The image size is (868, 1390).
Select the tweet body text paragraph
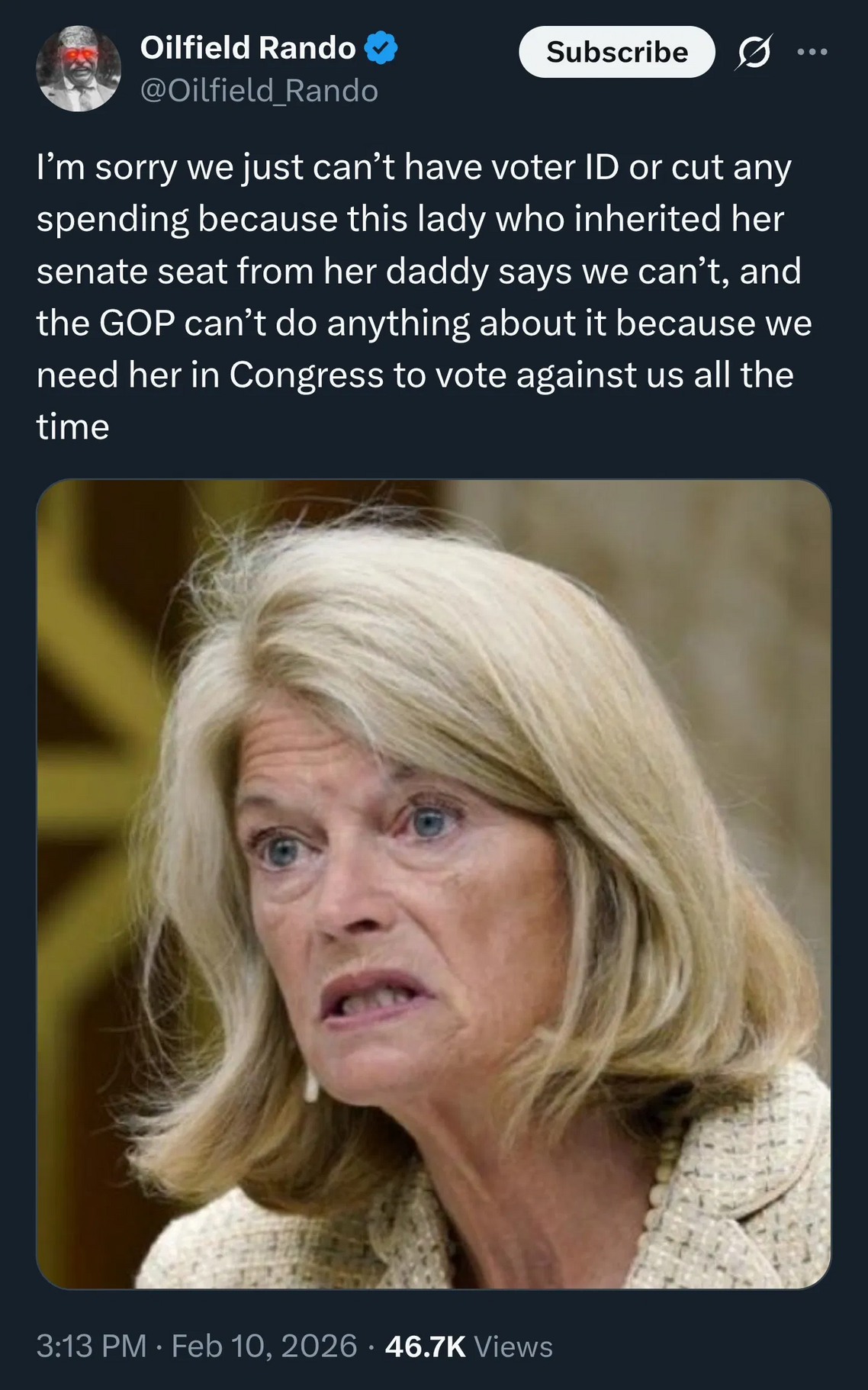pyautogui.click(x=424, y=297)
